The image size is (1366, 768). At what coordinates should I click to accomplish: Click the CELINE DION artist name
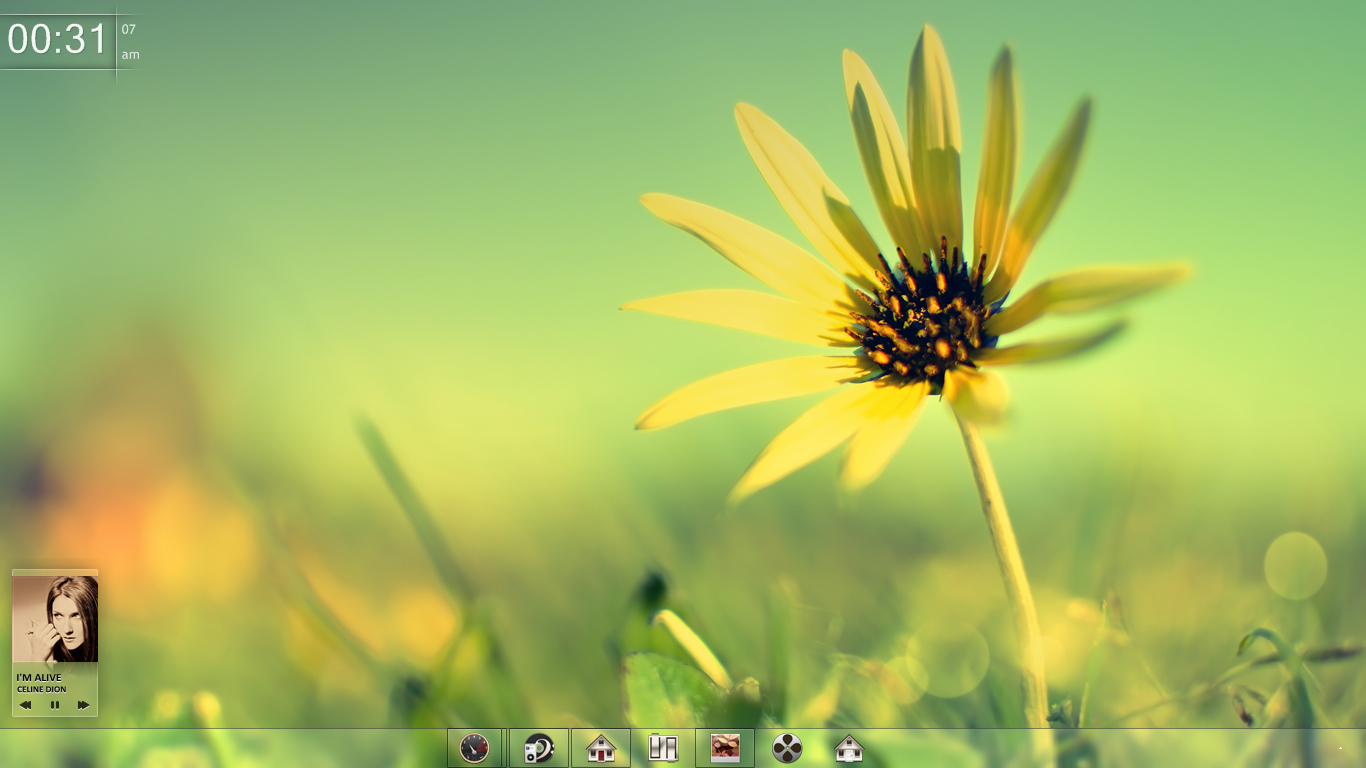(42, 689)
